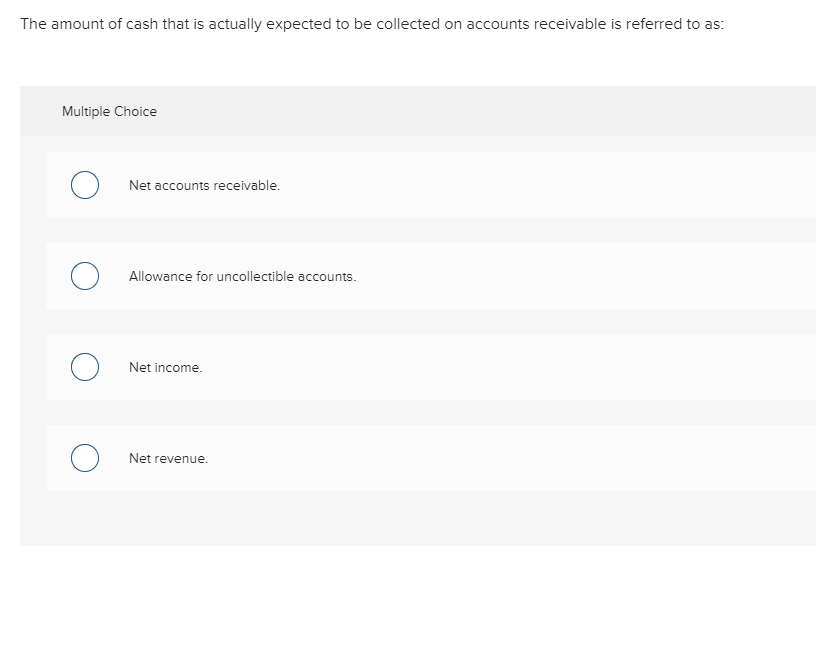Click the answer text Net revenue

pyautogui.click(x=168, y=458)
